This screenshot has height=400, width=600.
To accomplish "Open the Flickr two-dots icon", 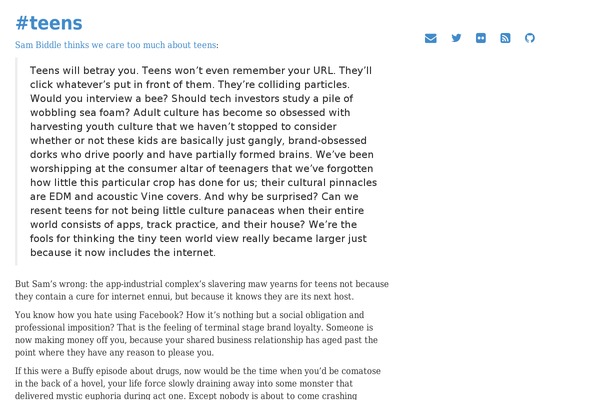I will 481,38.
